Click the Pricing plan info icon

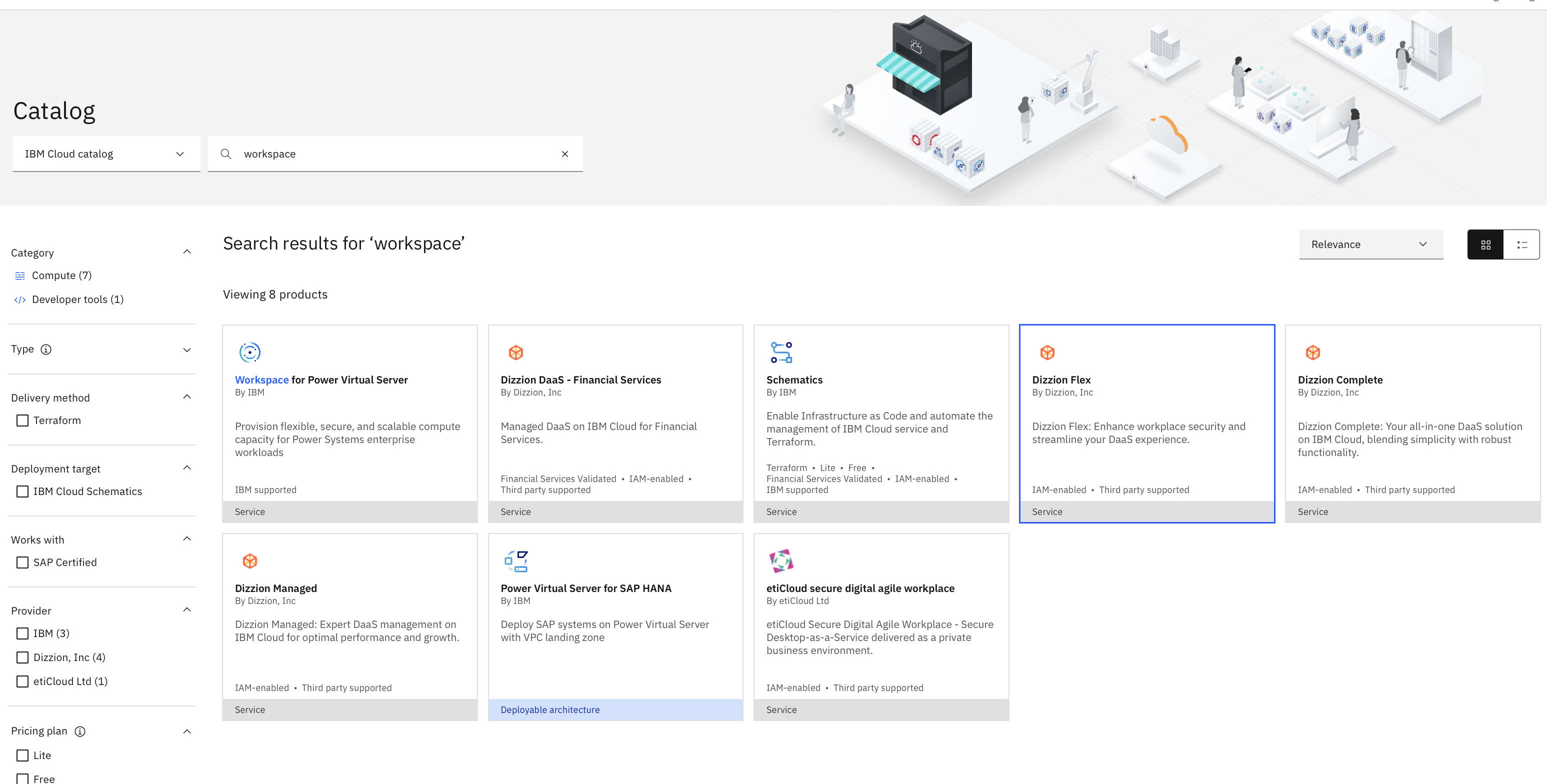pos(80,731)
